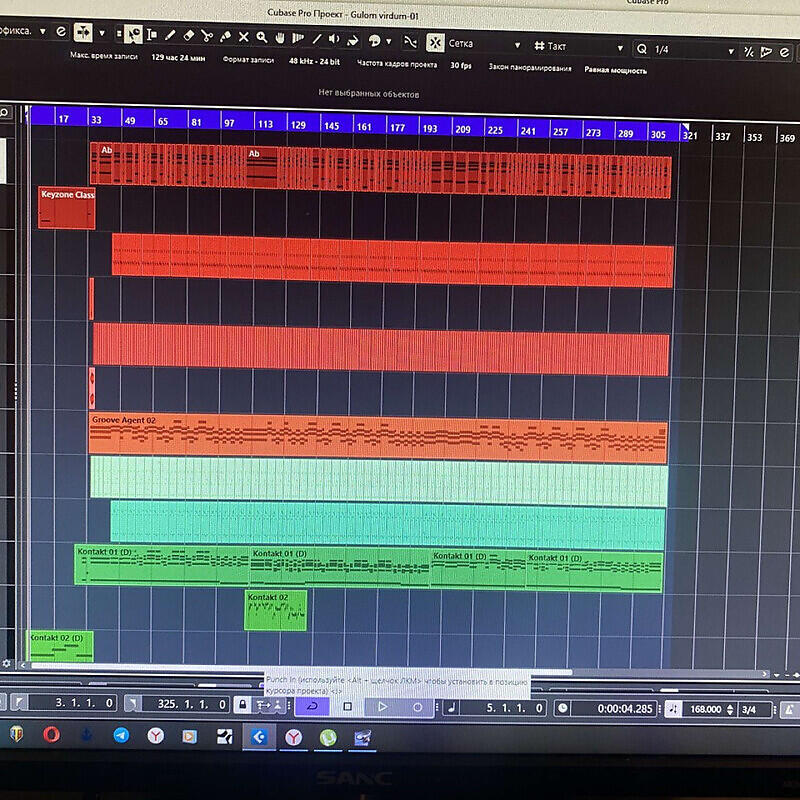Toggle the Cycle loop button
This screenshot has height=800, width=800.
point(312,706)
